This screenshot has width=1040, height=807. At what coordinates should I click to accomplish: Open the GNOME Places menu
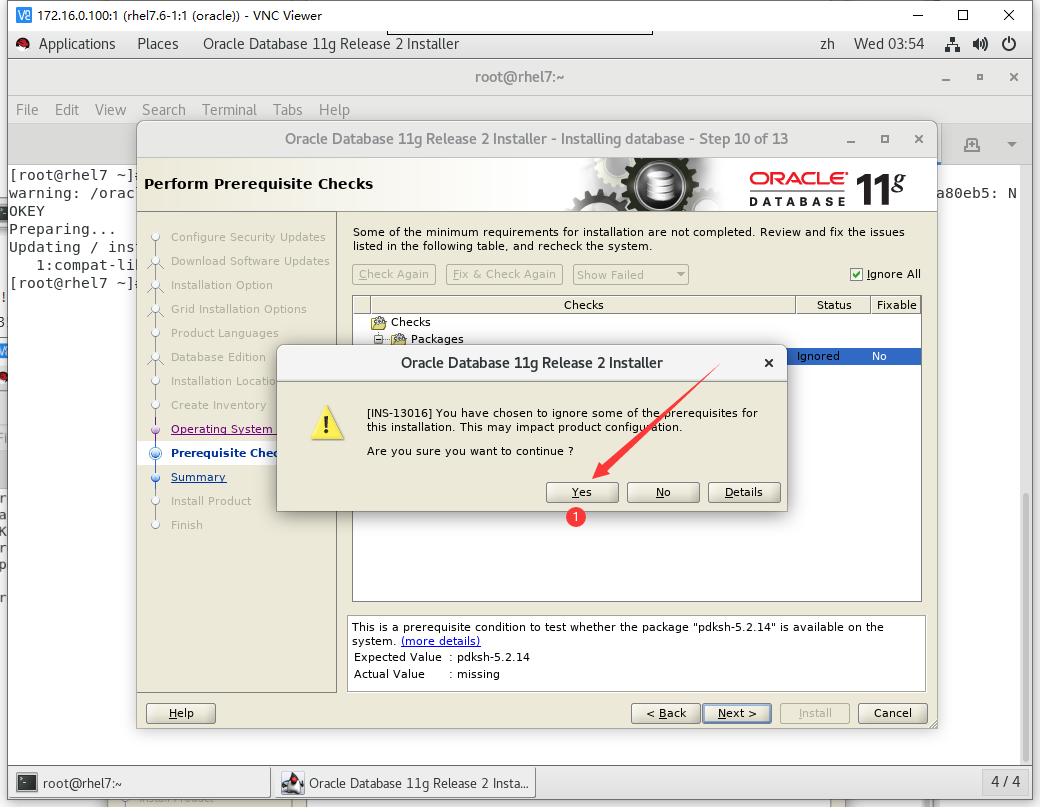tap(158, 44)
